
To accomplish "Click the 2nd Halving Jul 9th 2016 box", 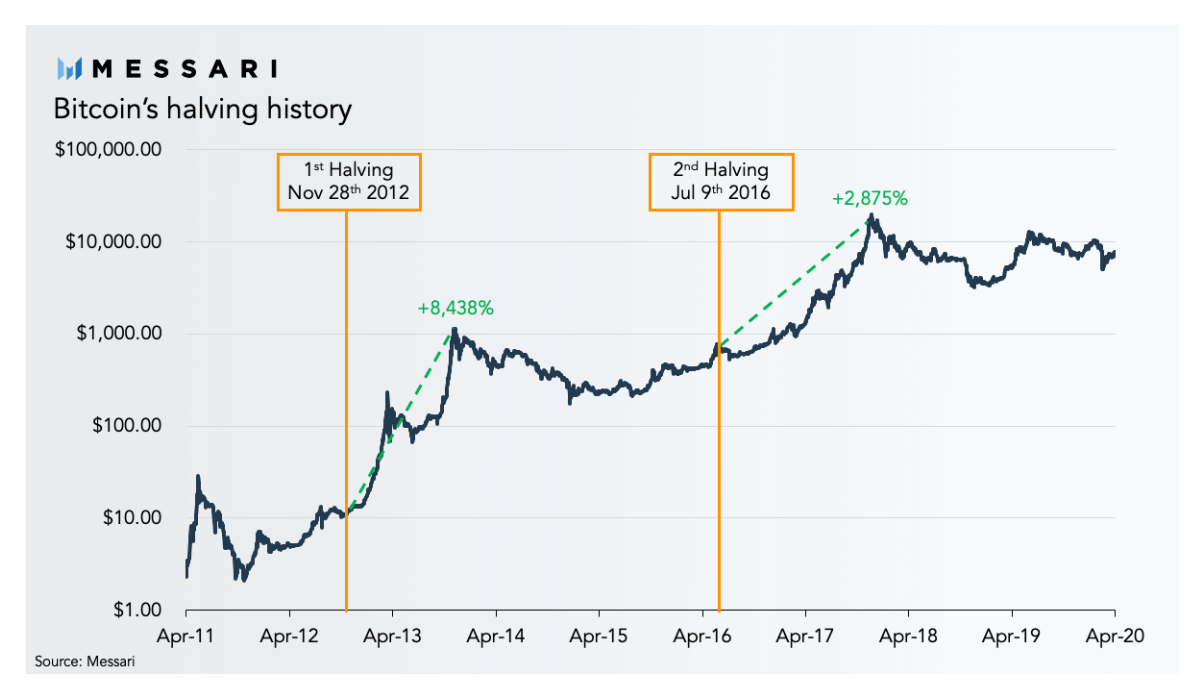I will coord(720,181).
